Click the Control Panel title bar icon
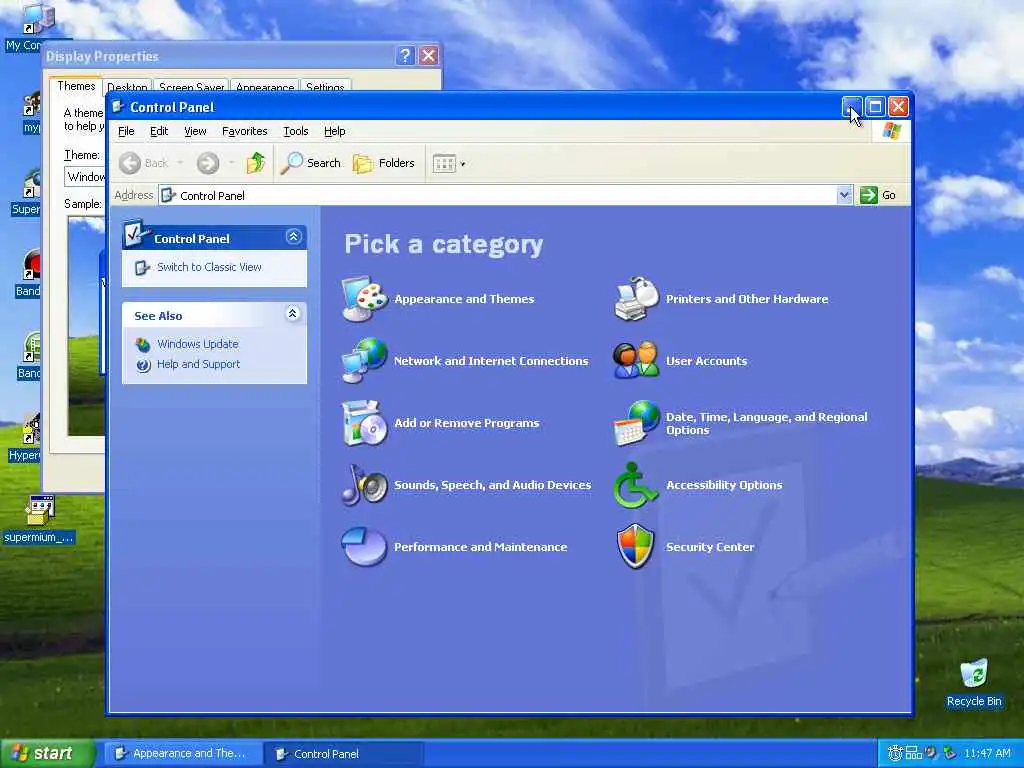Screen dimensions: 1024x768 118,107
